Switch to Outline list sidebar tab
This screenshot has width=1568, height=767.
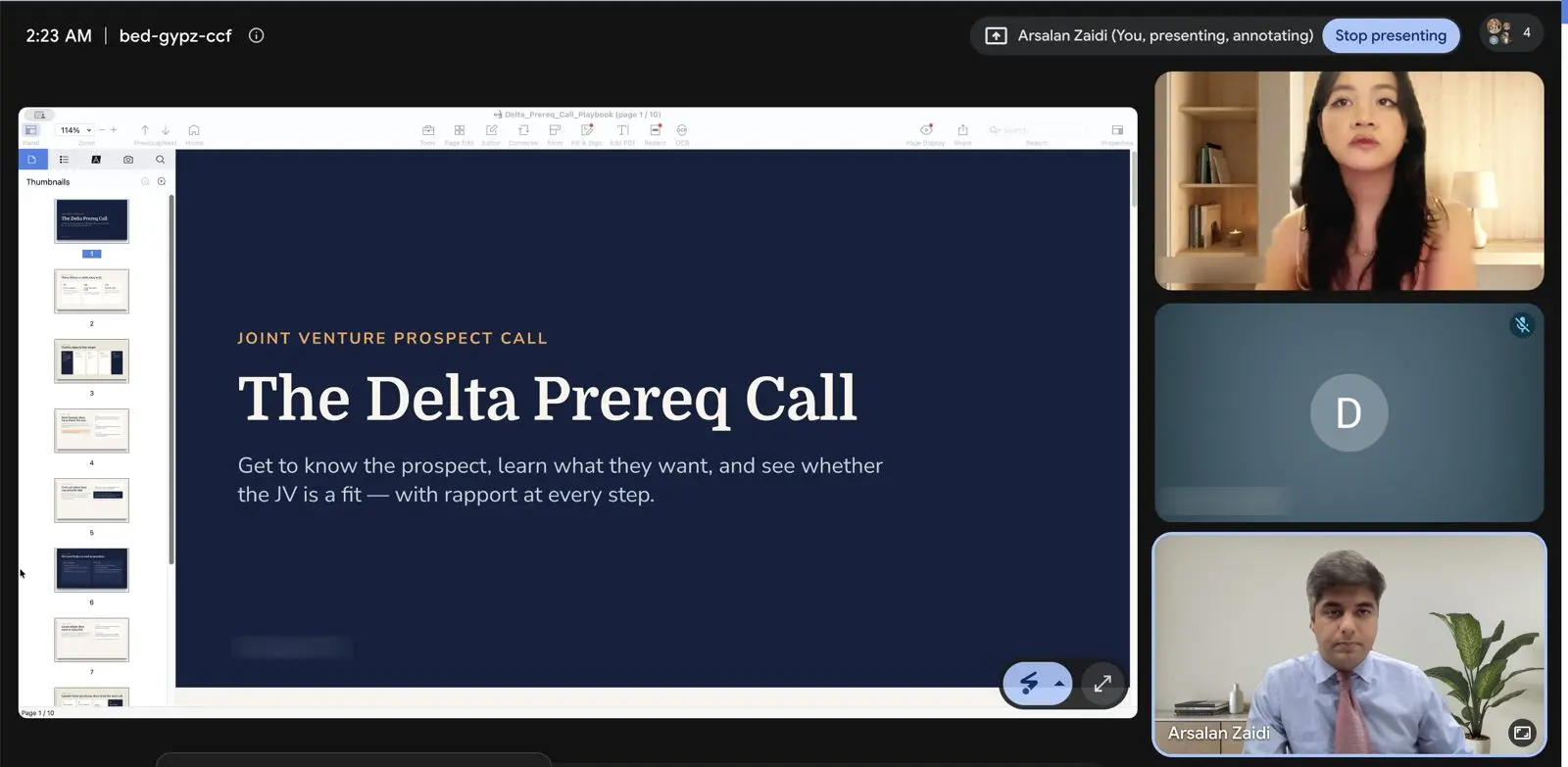(x=64, y=160)
